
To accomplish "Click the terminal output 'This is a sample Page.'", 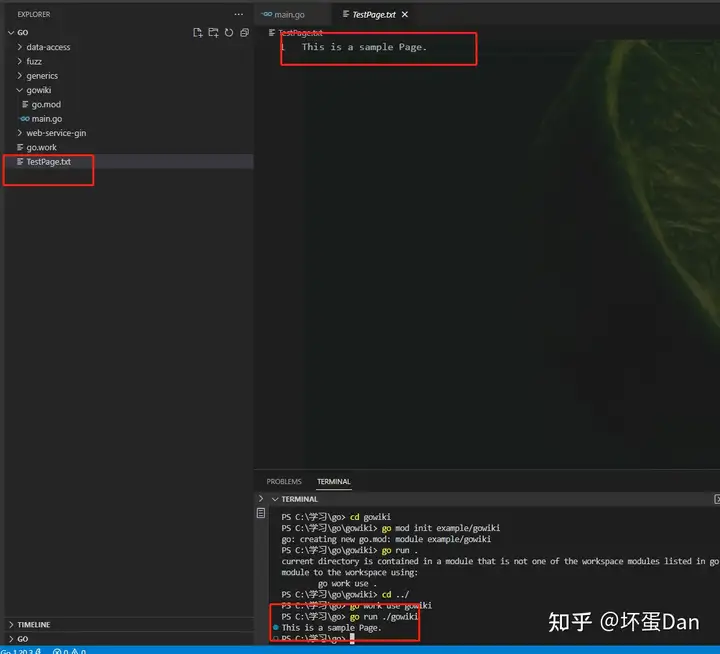I will [x=332, y=627].
